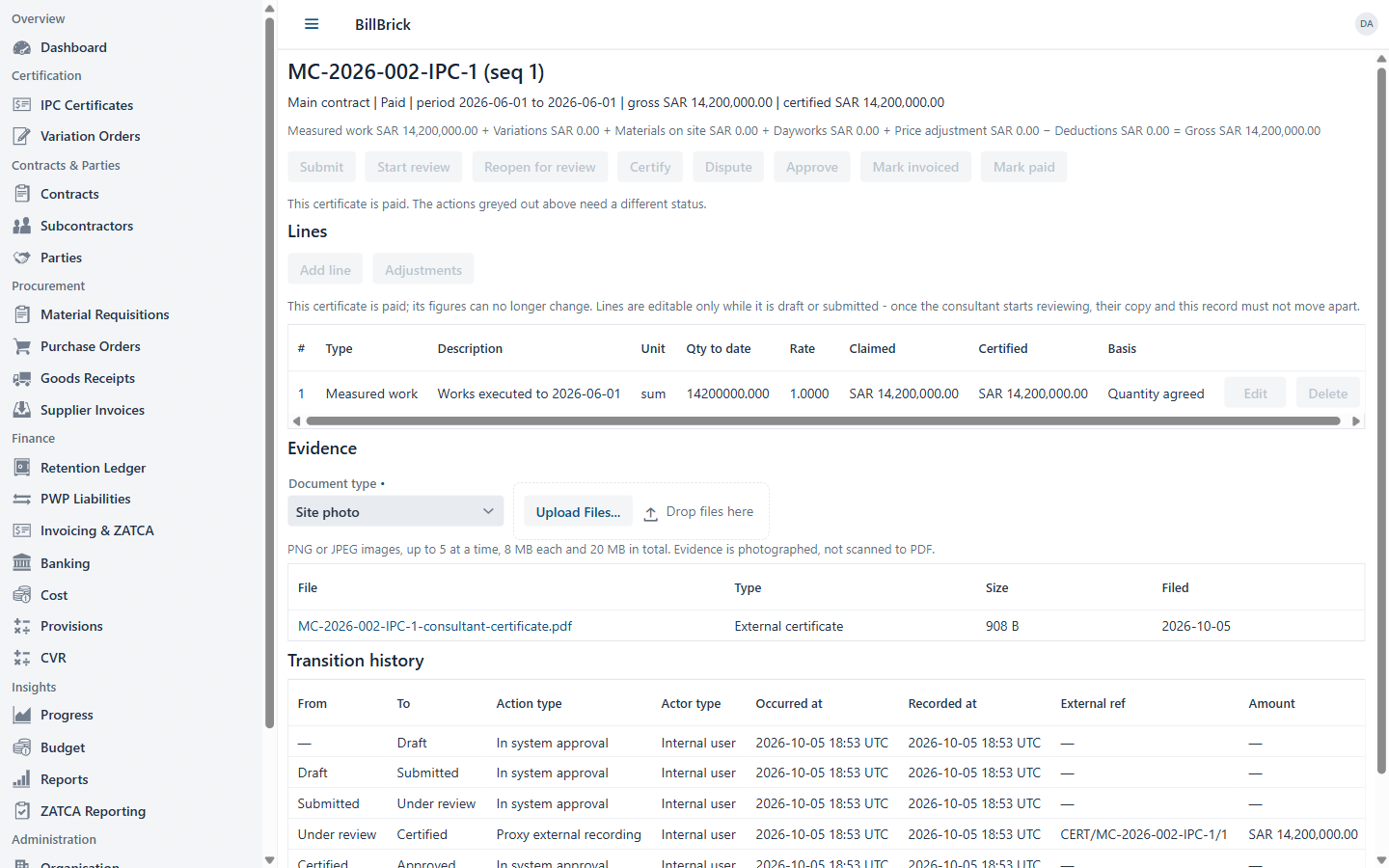
Task: Click the lines table right scroll arrow
Action: (1356, 420)
